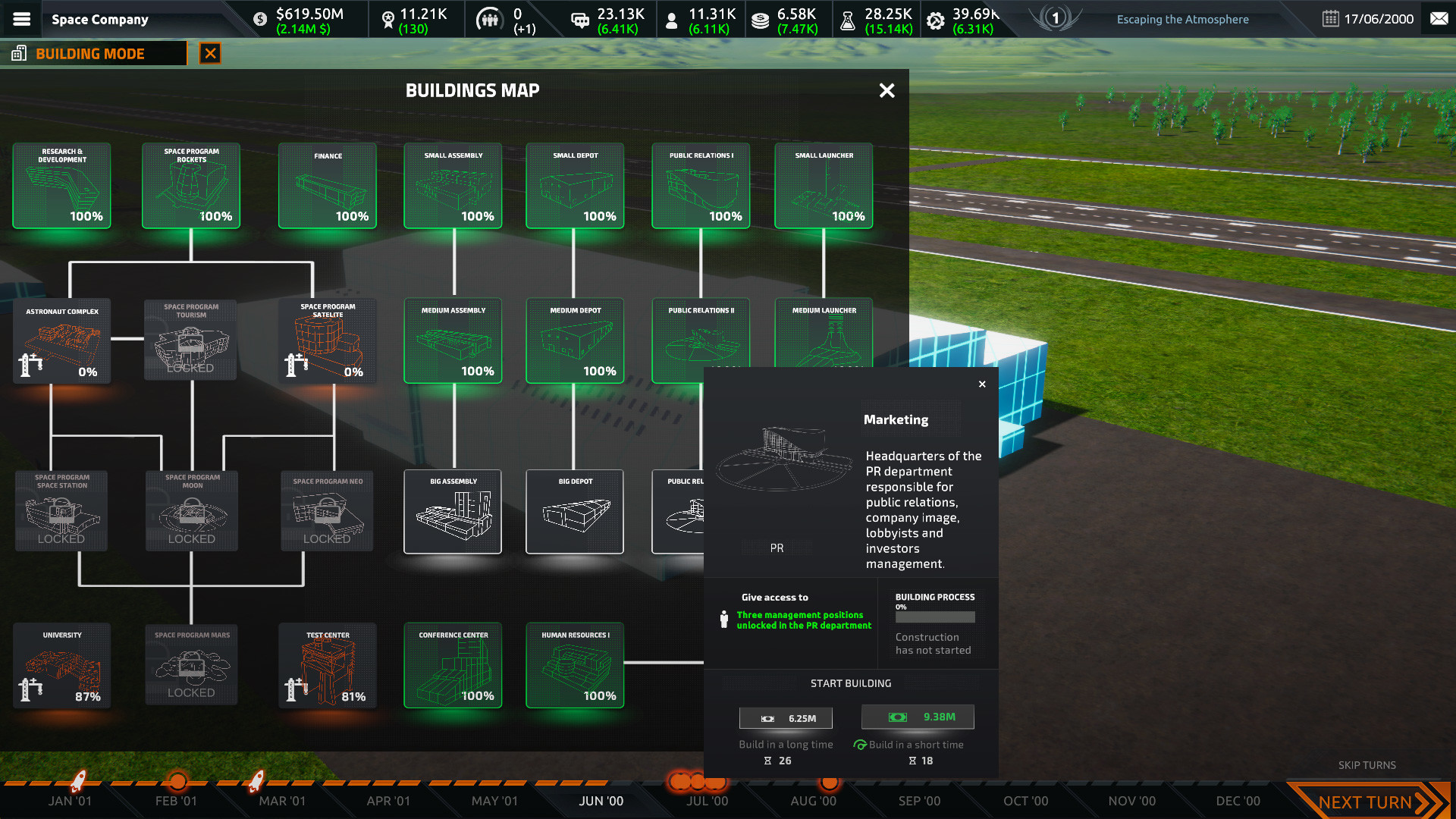
Task: Select the Test Center building at 81%
Action: 327,665
